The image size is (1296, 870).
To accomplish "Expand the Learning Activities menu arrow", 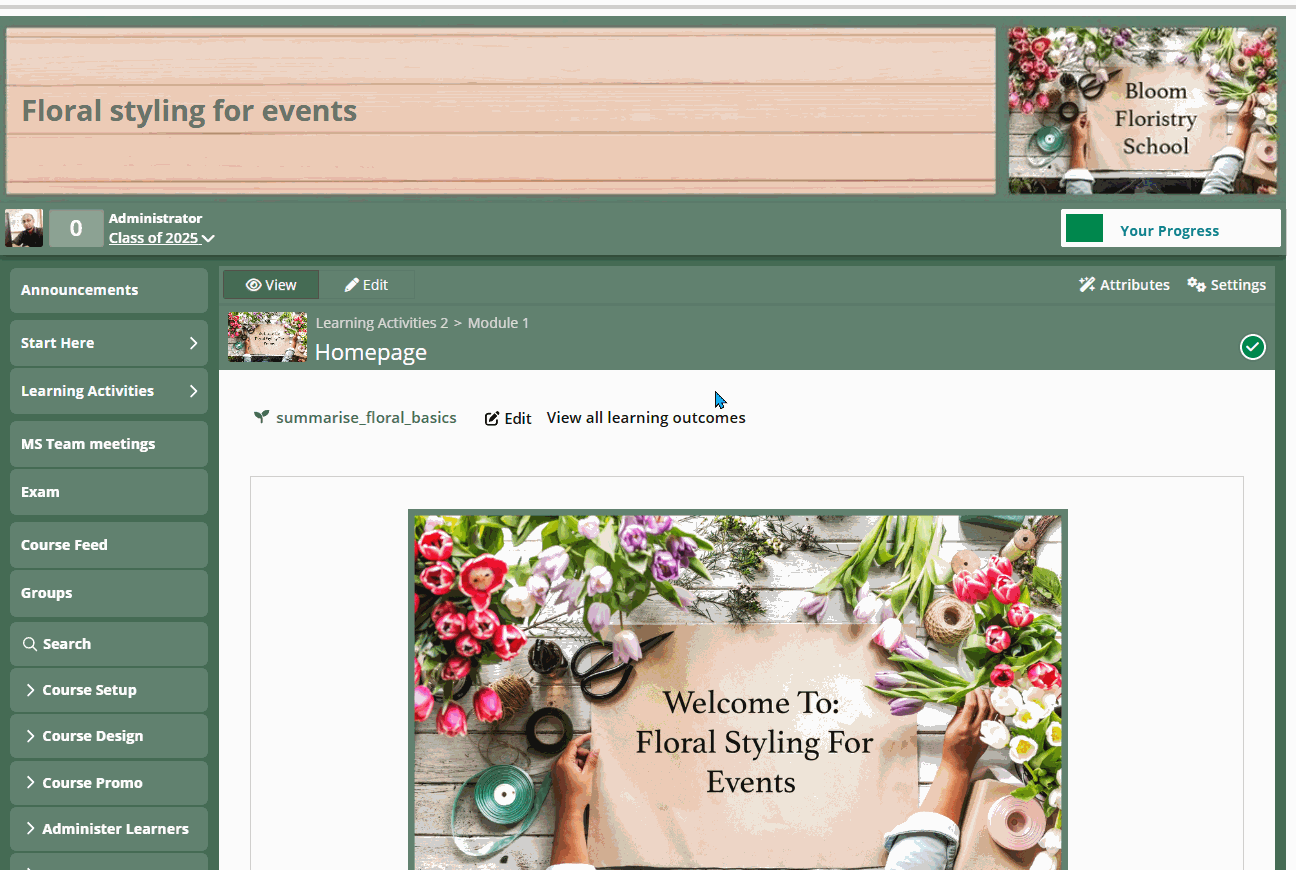I will 193,391.
